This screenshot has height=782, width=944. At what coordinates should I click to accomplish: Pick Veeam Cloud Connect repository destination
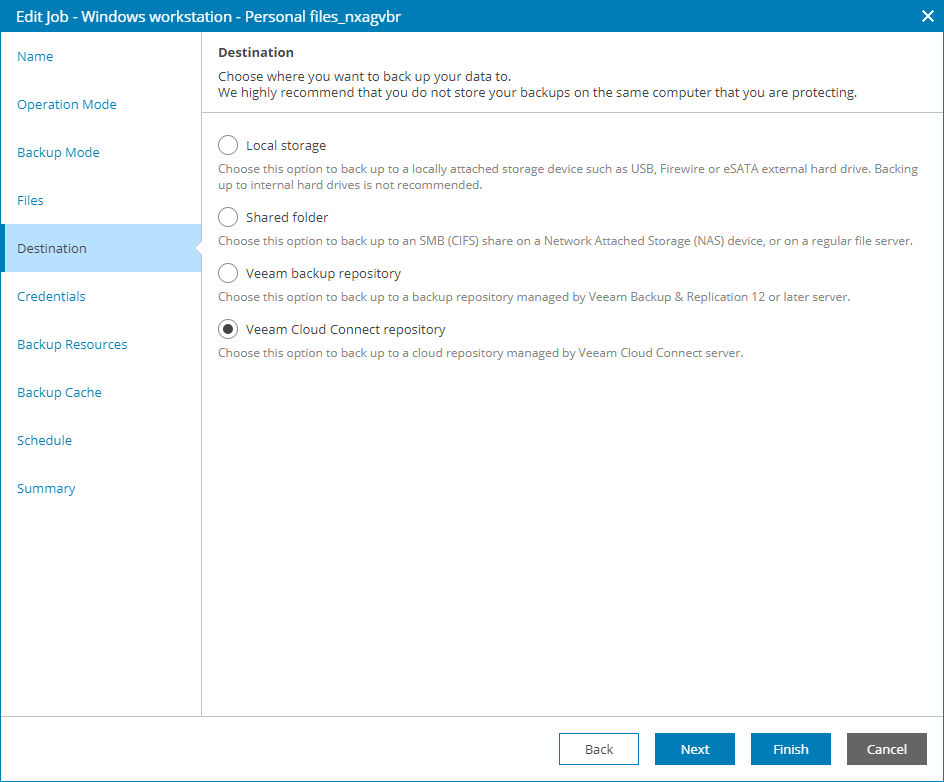point(227,329)
